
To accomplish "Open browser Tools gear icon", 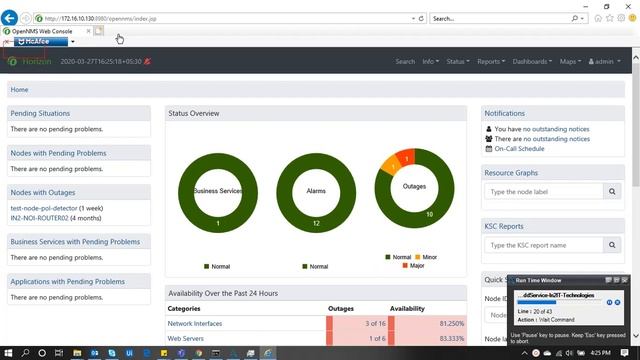I will [621, 18].
